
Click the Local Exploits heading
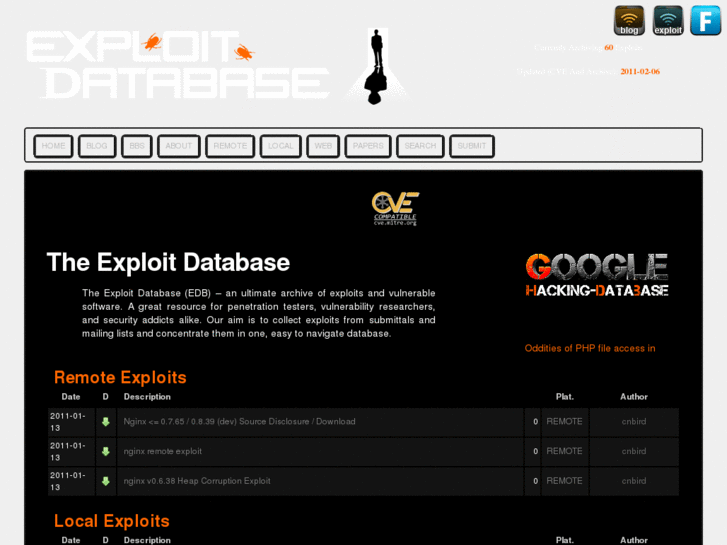pos(112,521)
